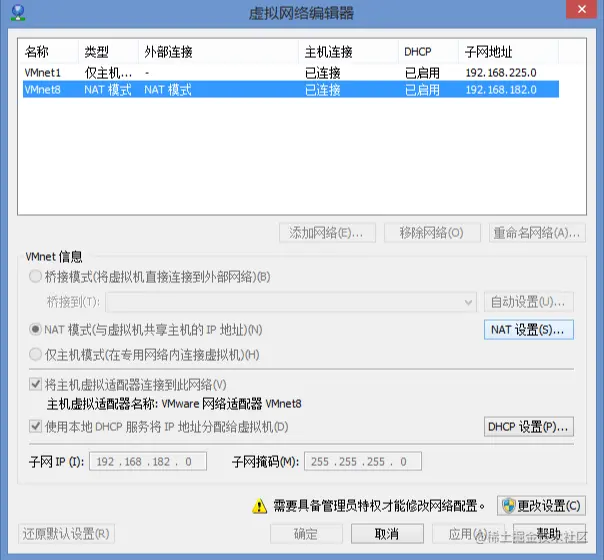Open NAT 设置(S)... dialog
The image size is (604, 560).
pos(528,330)
